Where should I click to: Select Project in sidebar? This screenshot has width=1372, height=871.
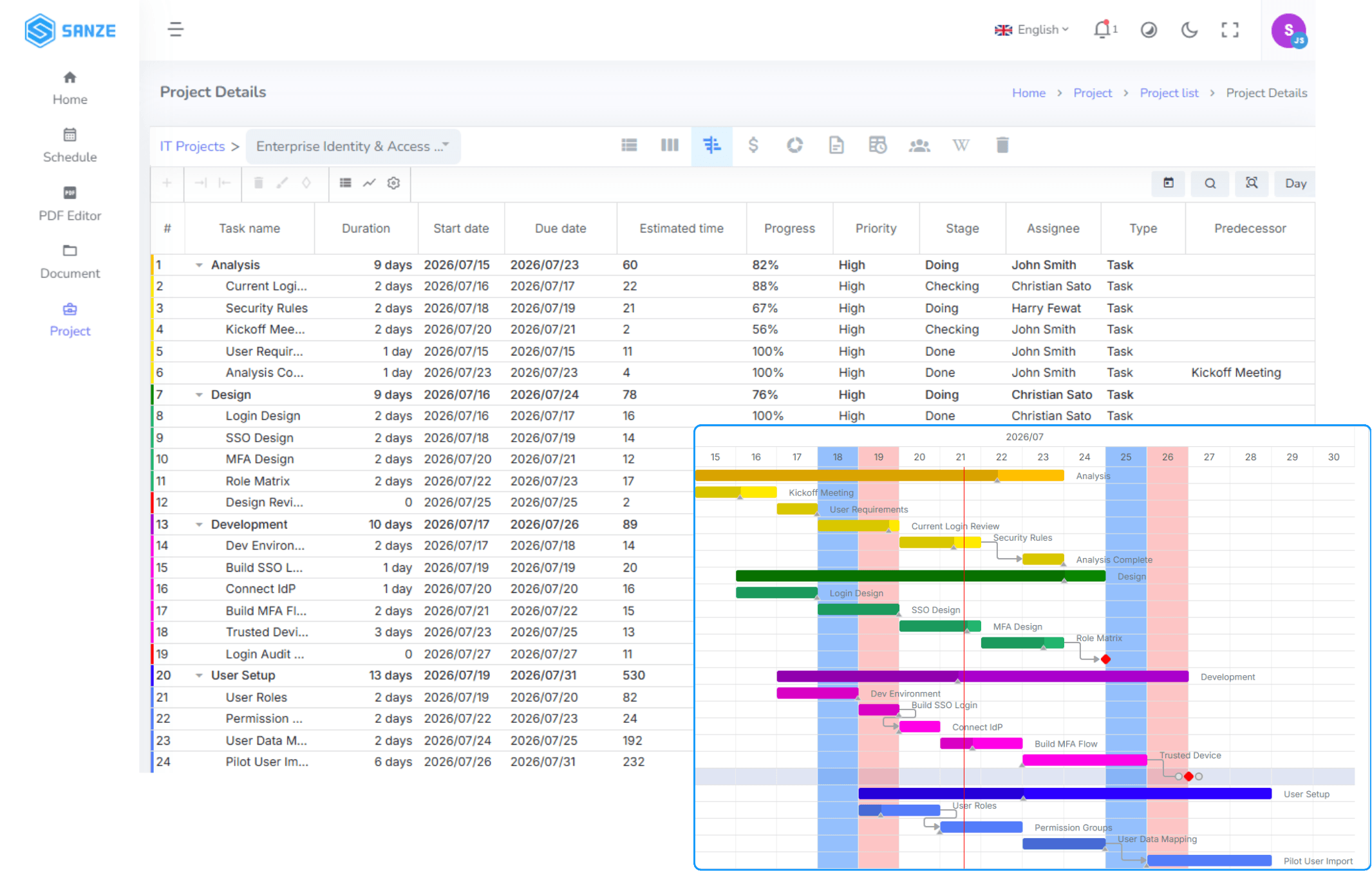[x=70, y=319]
